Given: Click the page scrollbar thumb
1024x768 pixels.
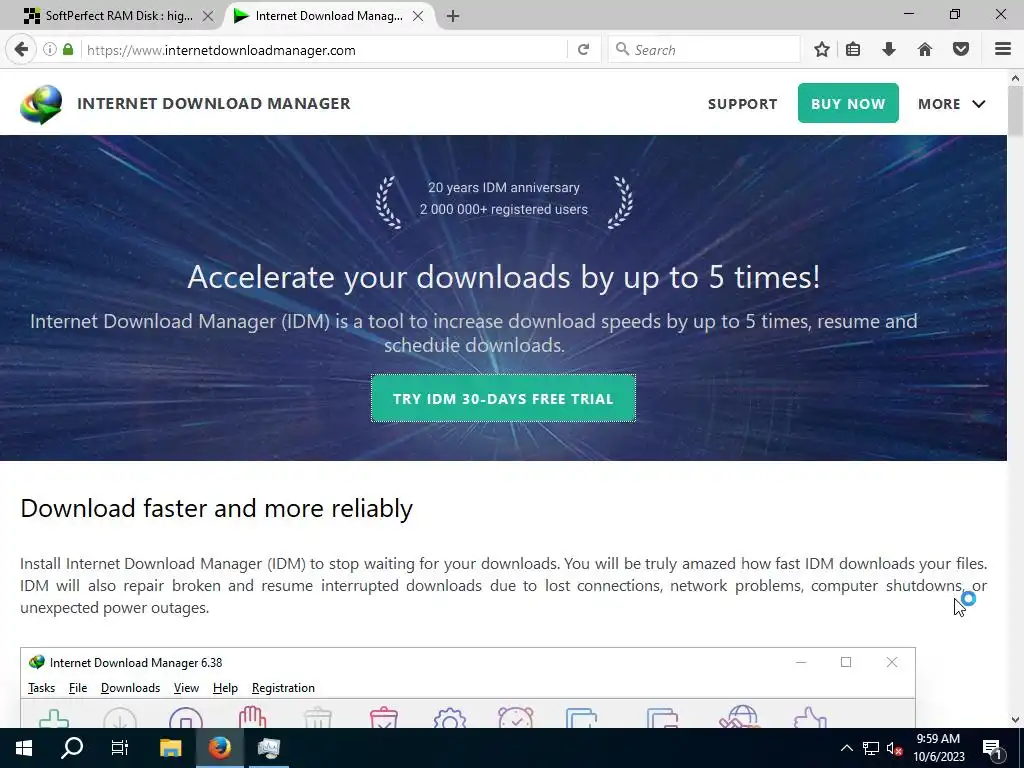Looking at the screenshot, I should pos(1015,111).
